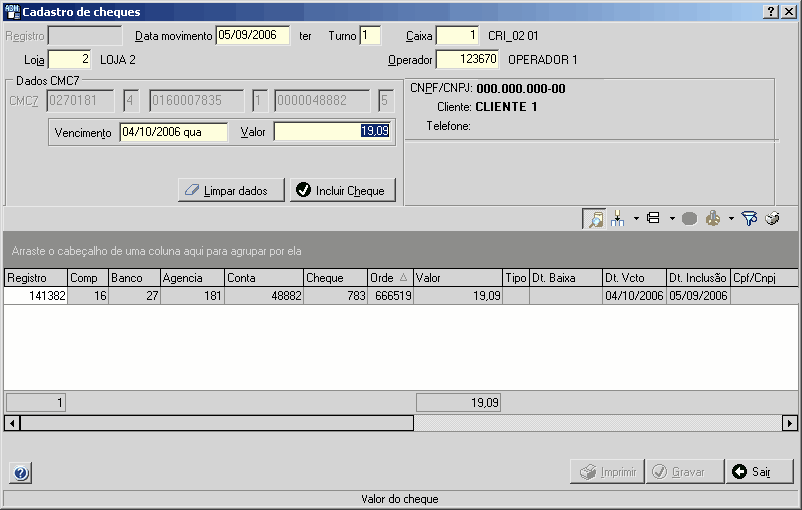
Task: Click the Loja input field
Action: click(x=70, y=59)
